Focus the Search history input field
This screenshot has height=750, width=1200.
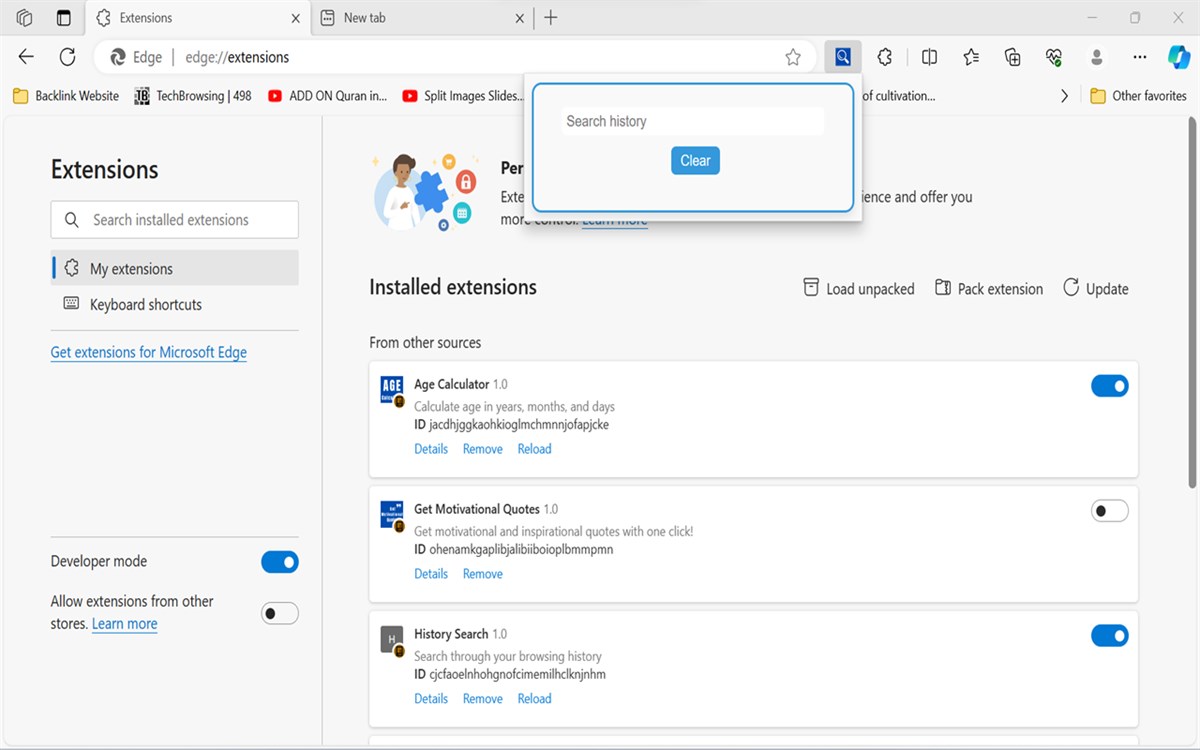coord(693,121)
